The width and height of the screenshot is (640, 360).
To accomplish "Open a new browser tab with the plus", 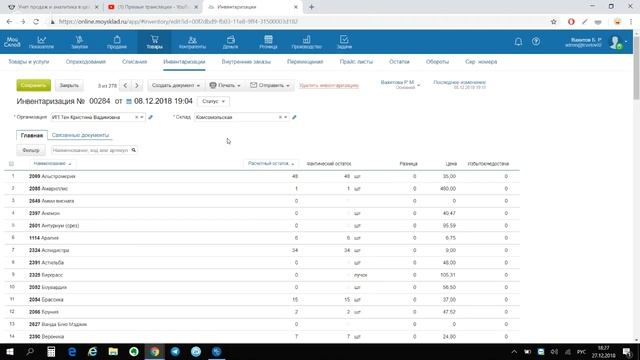I will click(311, 7).
